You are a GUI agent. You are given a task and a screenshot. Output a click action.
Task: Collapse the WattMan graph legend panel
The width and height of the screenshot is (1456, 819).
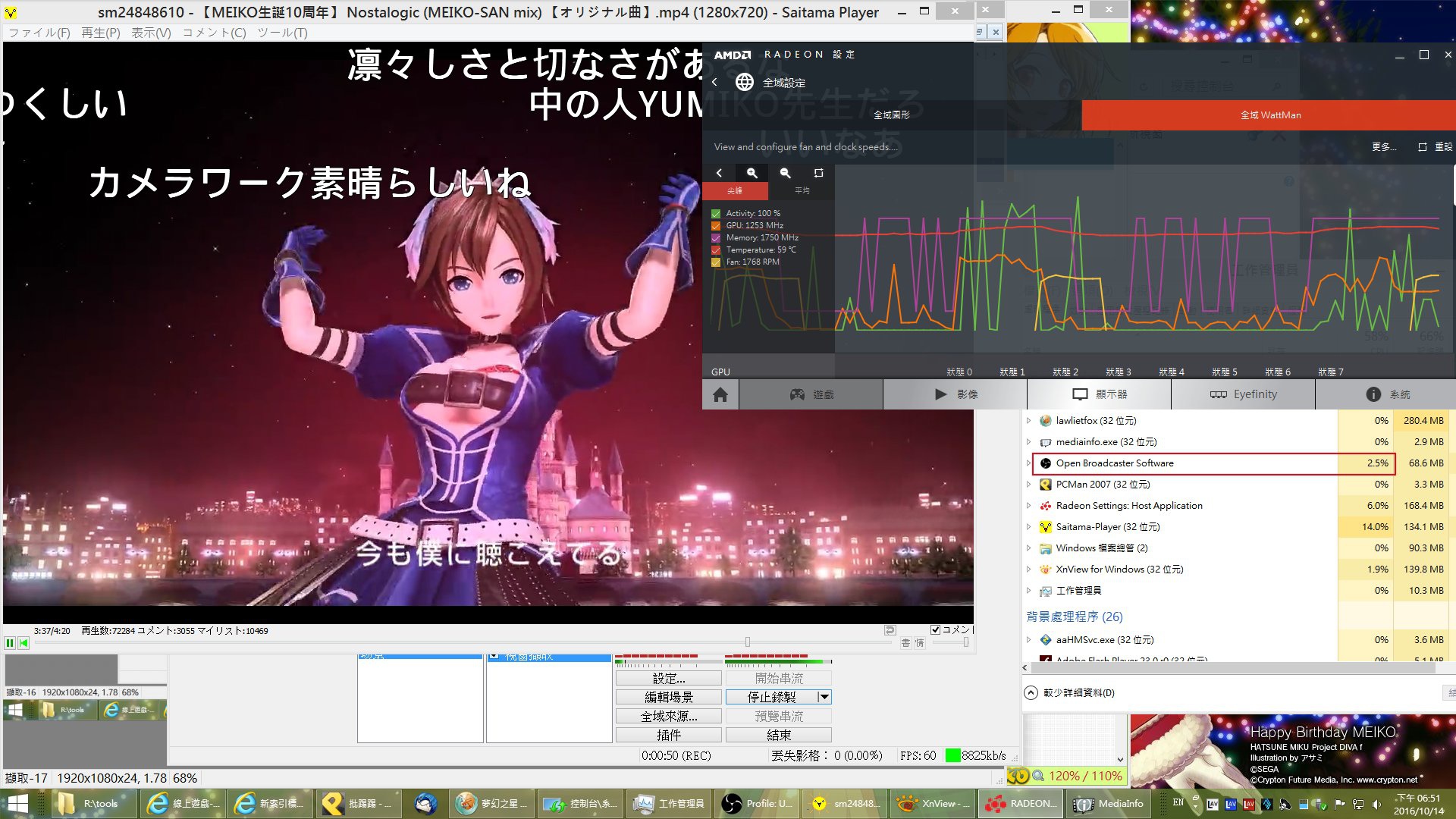tap(720, 173)
